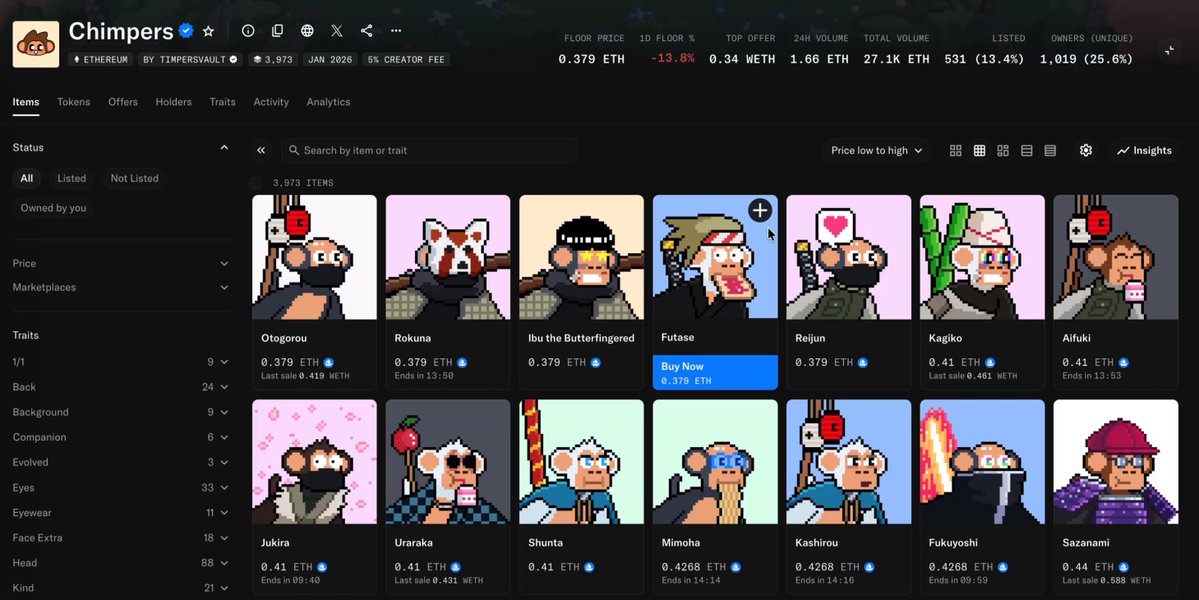This screenshot has height=600, width=1199.
Task: Open display settings gear icon
Action: (x=1086, y=151)
